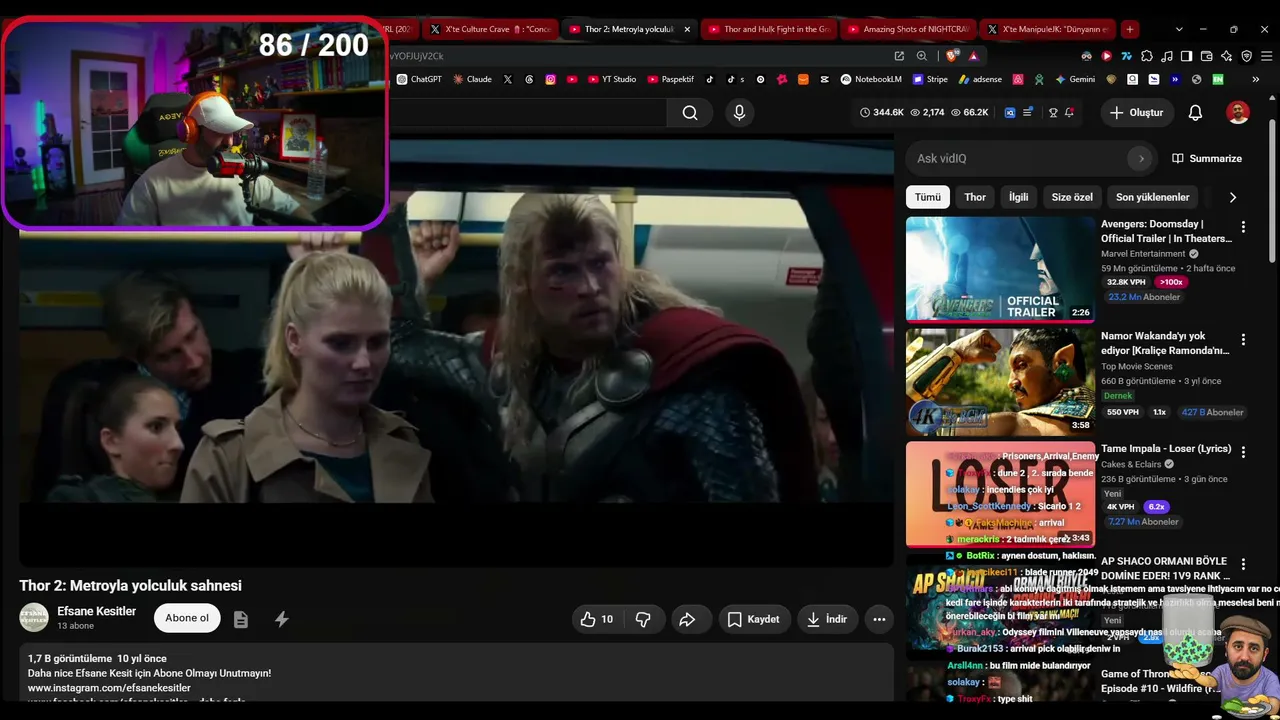Open the account profile avatar menu
The image size is (1280, 720).
pyautogui.click(x=1238, y=113)
